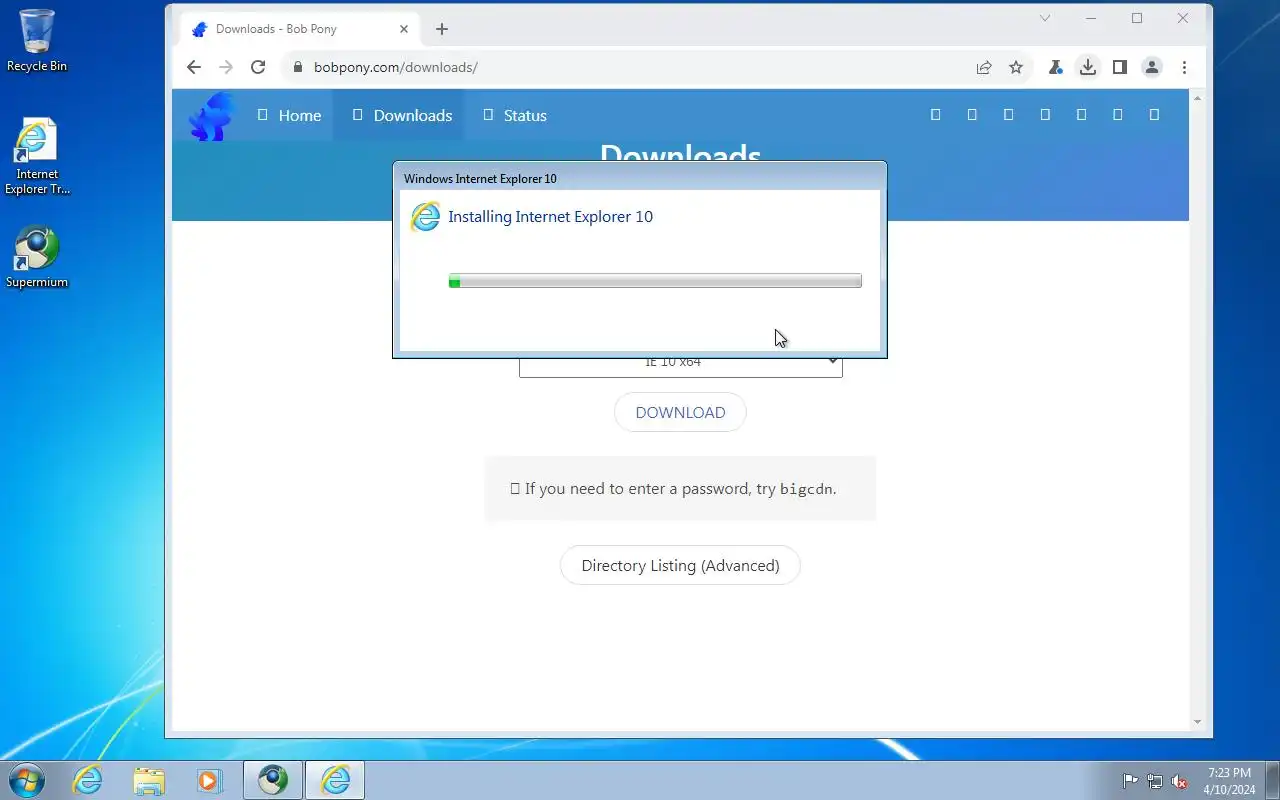1280x800 pixels.
Task: Bookmark this page with star icon
Action: pyautogui.click(x=1016, y=67)
